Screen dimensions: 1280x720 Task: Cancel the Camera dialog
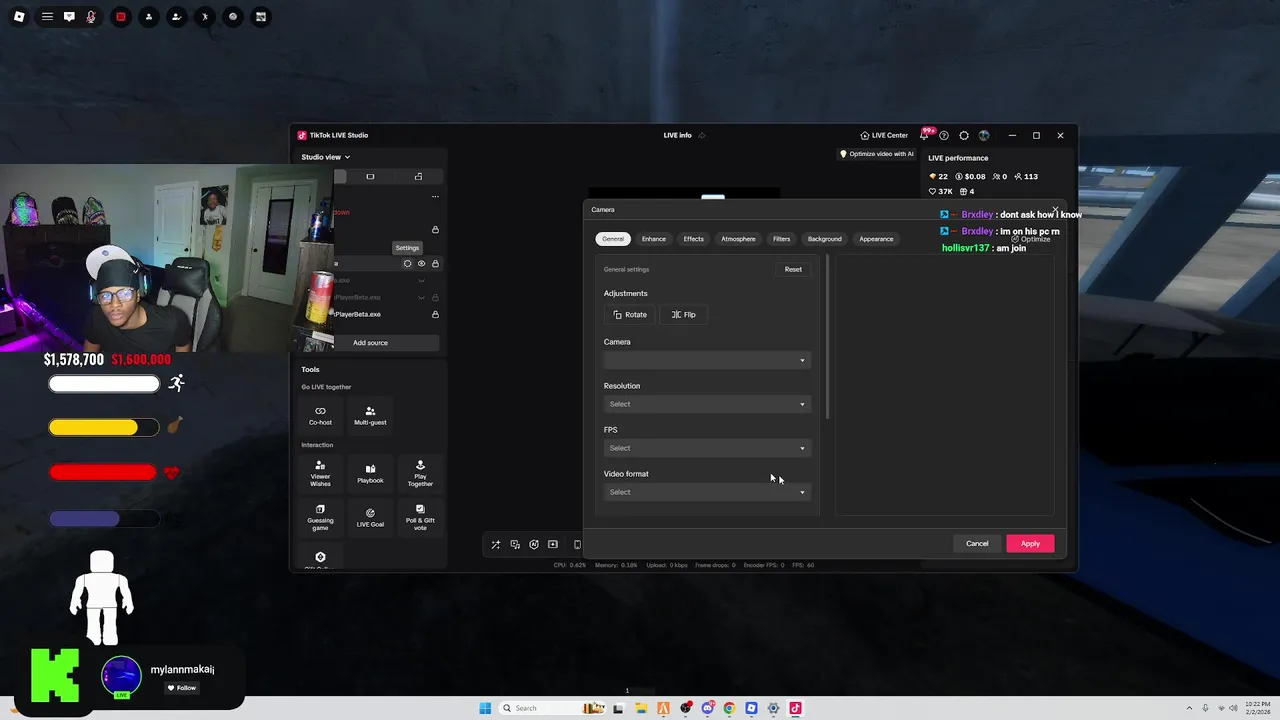click(x=977, y=544)
